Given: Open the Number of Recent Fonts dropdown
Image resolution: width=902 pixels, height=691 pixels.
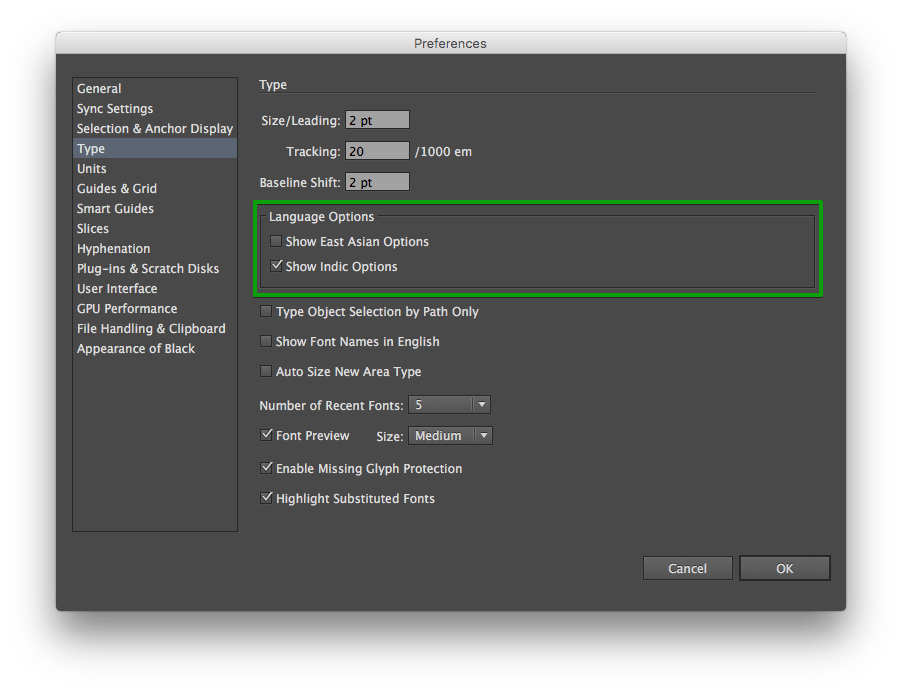Looking at the screenshot, I should pos(449,404).
